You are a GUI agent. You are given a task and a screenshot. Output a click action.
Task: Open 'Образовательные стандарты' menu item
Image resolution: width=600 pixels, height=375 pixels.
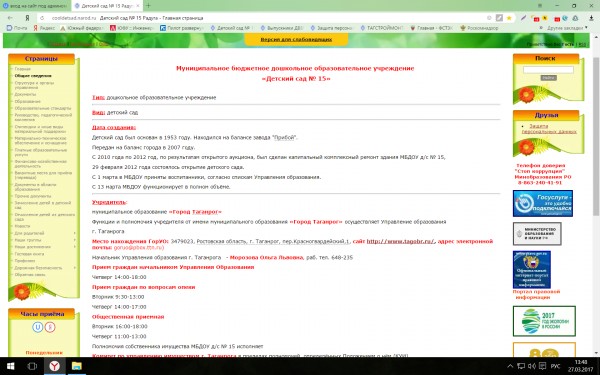(x=43, y=108)
